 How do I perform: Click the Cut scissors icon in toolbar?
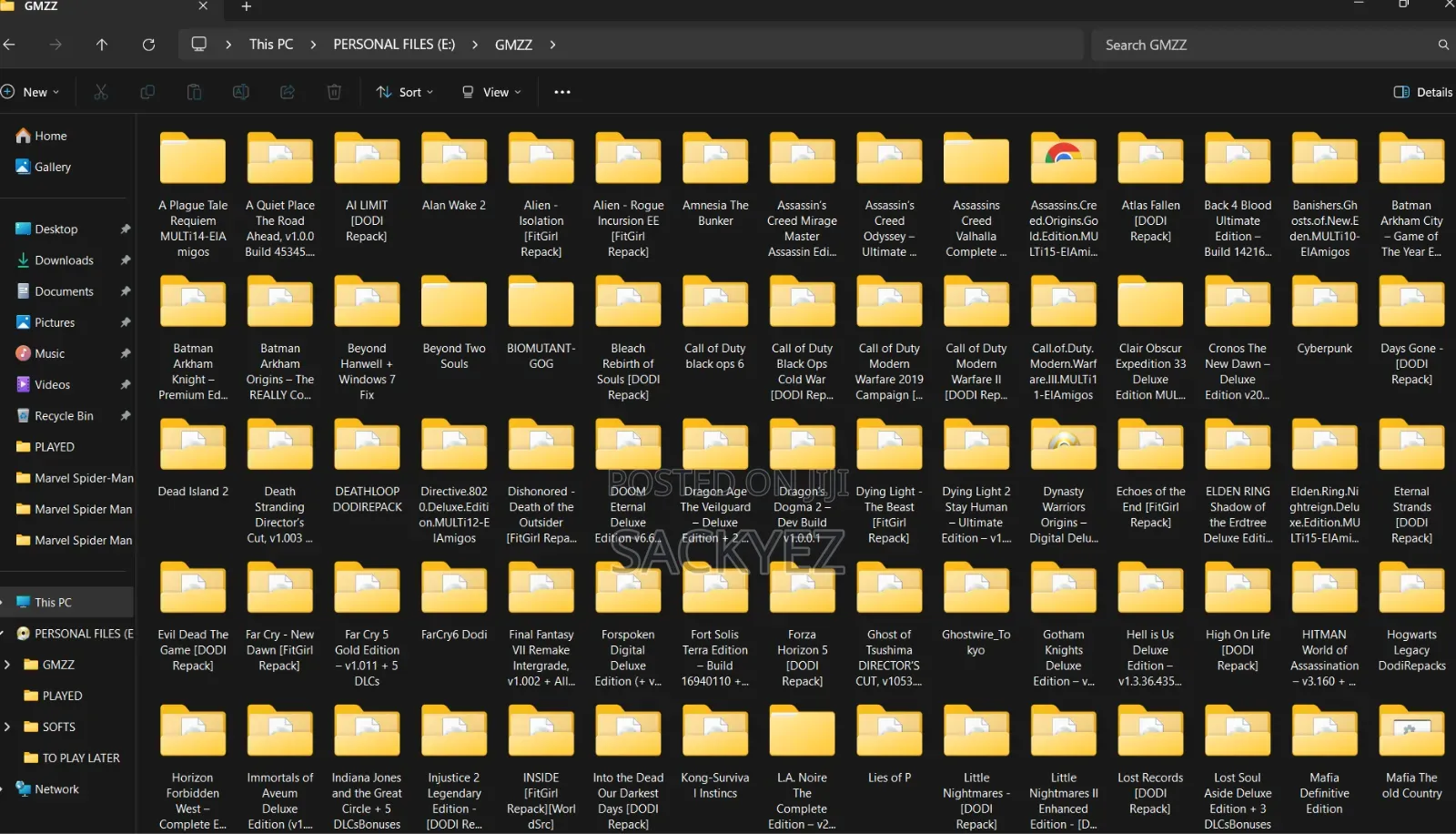coord(101,92)
